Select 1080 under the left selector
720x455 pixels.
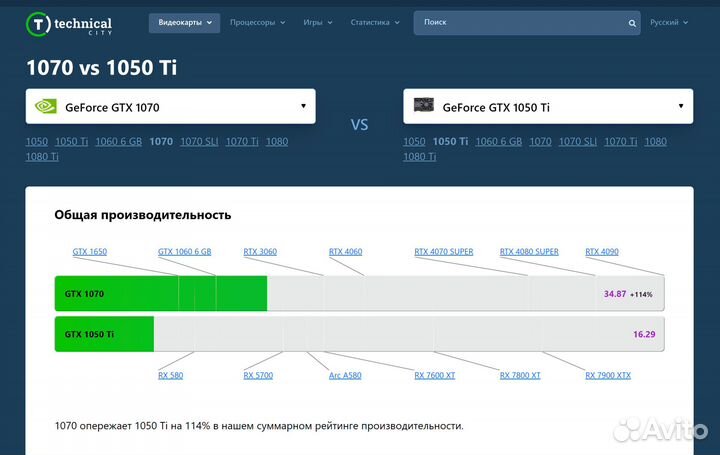tap(277, 141)
